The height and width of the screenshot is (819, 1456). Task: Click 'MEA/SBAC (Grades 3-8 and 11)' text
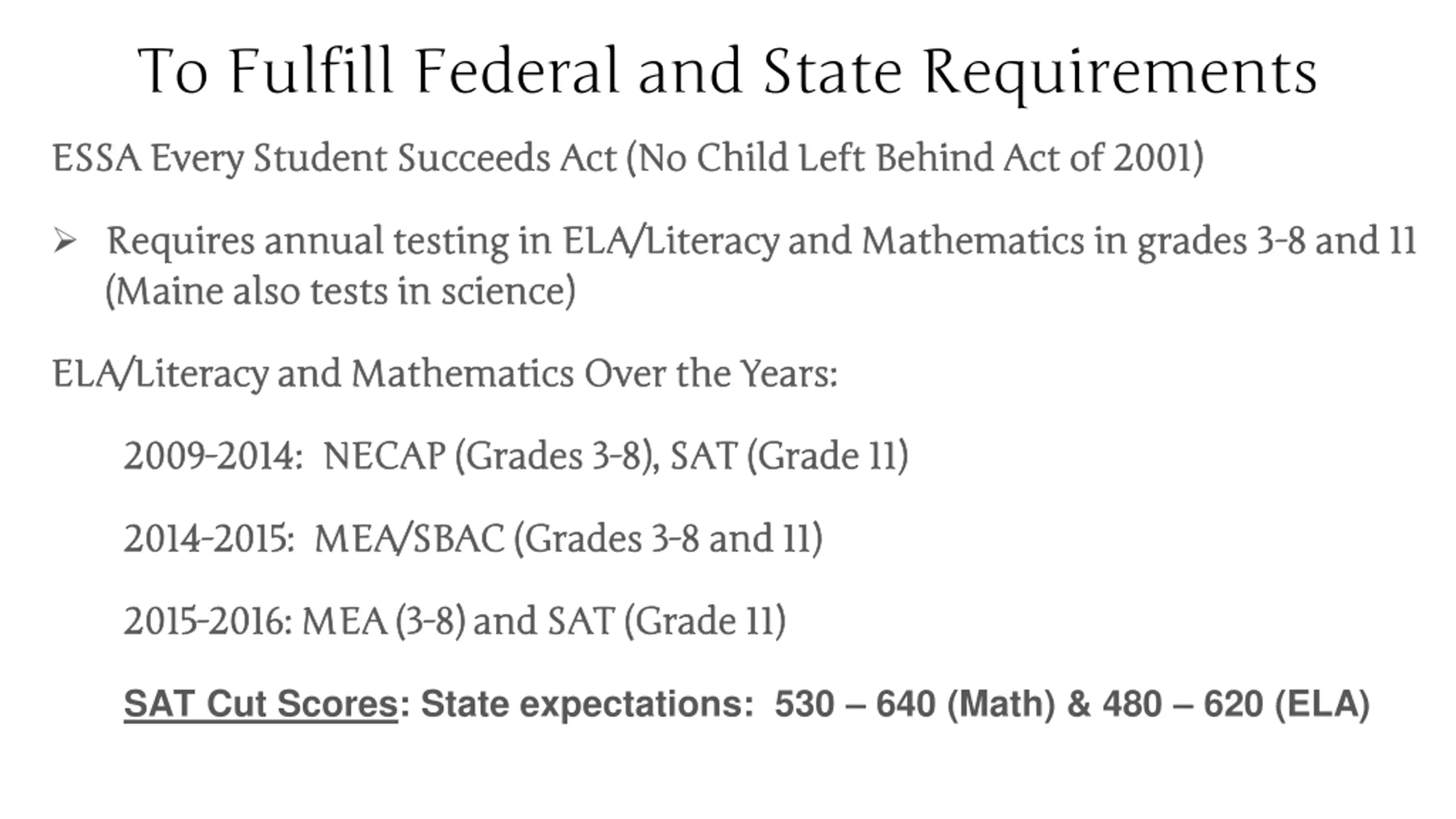[x=569, y=539]
